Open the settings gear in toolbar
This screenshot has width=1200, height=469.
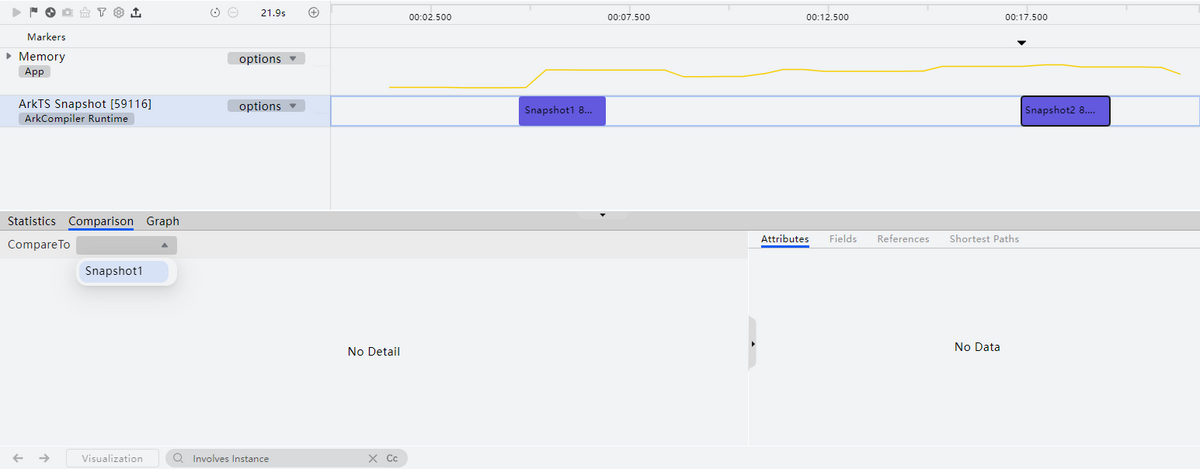118,13
